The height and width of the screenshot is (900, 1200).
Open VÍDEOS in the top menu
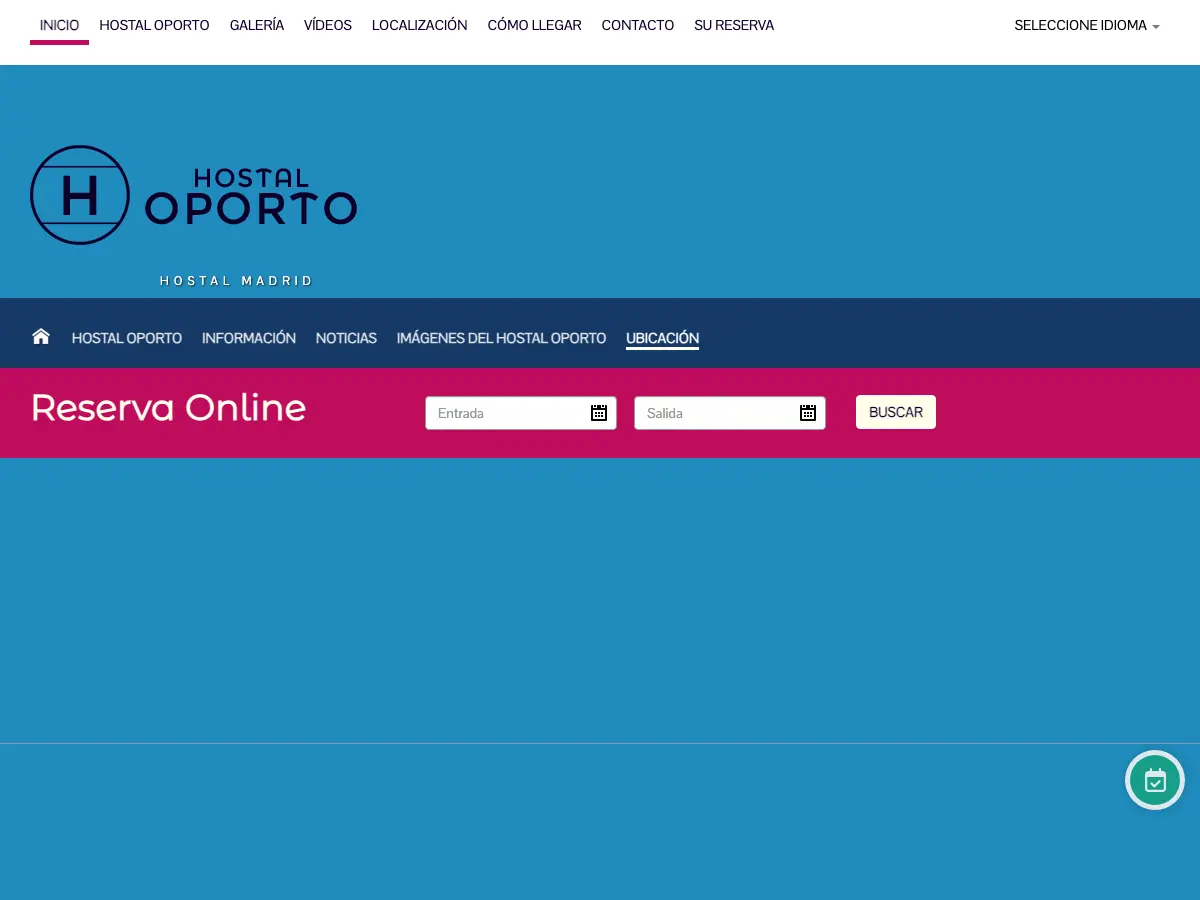[328, 26]
